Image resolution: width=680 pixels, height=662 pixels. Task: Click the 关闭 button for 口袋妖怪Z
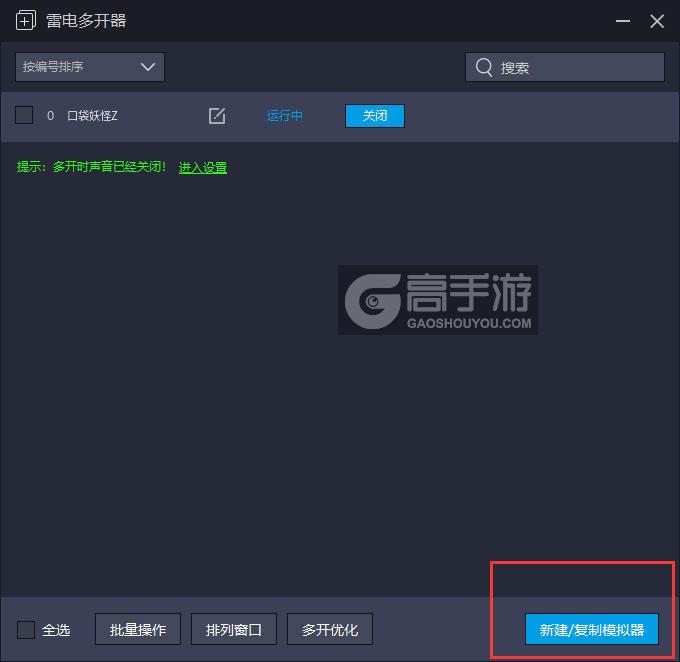pyautogui.click(x=375, y=116)
